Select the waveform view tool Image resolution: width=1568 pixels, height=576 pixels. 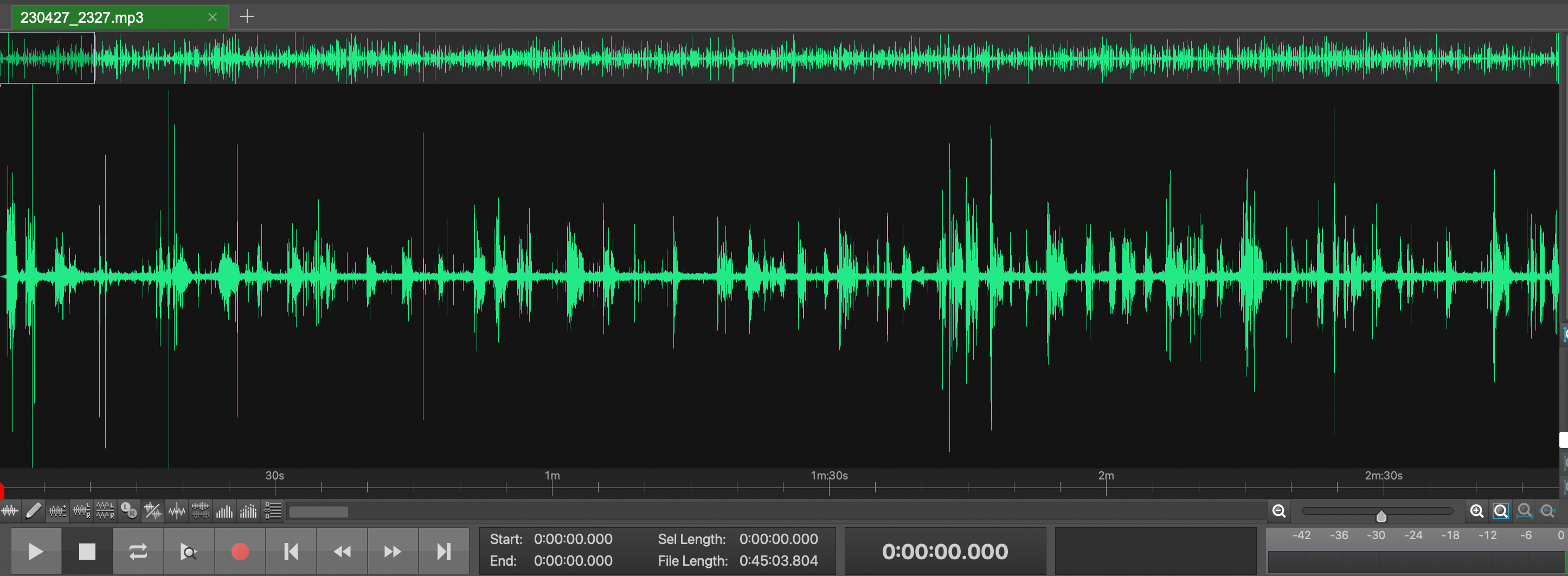coord(10,511)
